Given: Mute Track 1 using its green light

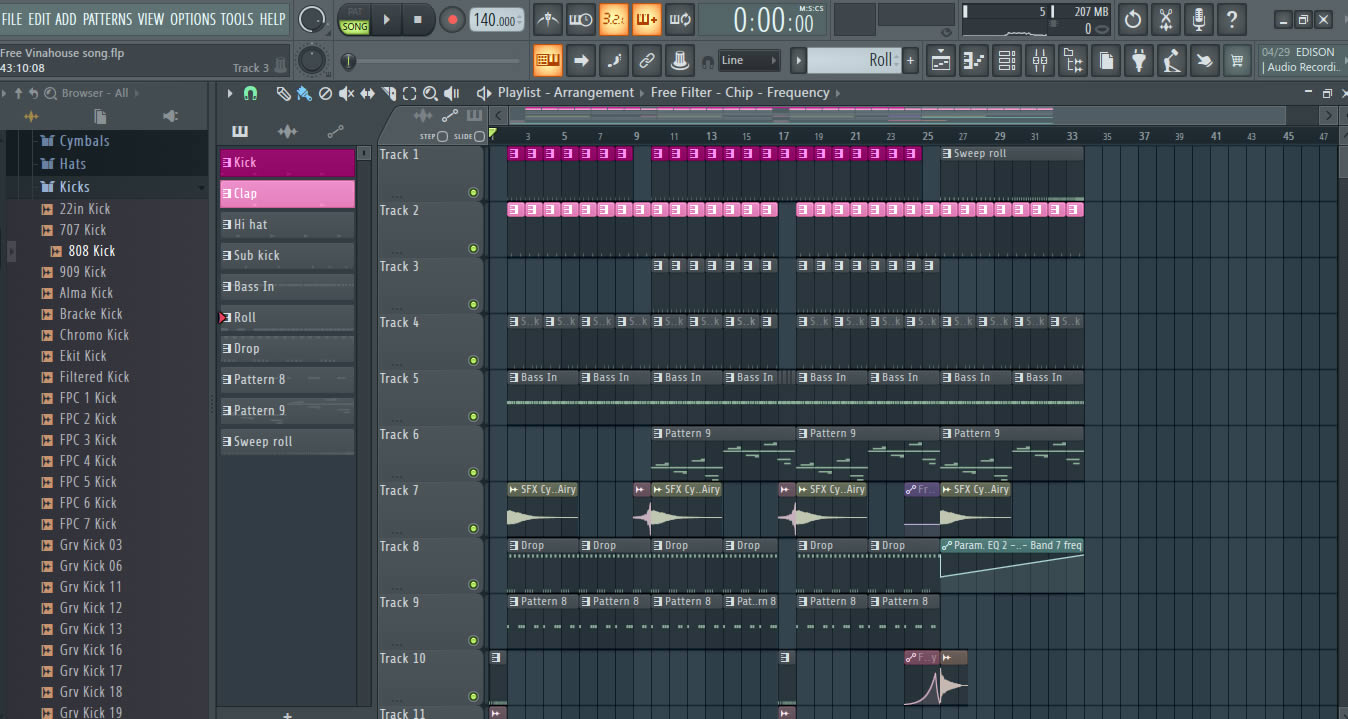Looking at the screenshot, I should click(473, 192).
